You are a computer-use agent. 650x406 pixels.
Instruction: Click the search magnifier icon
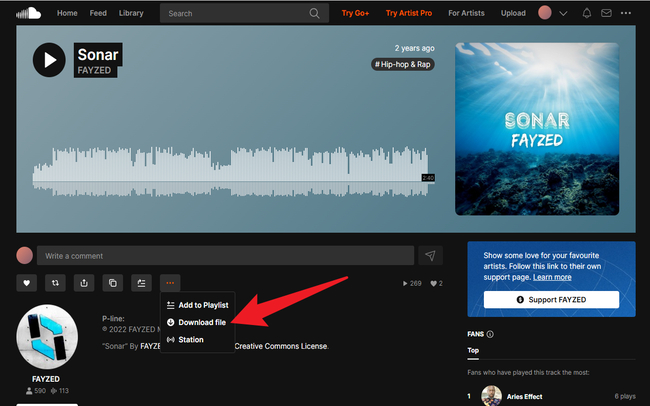click(315, 13)
